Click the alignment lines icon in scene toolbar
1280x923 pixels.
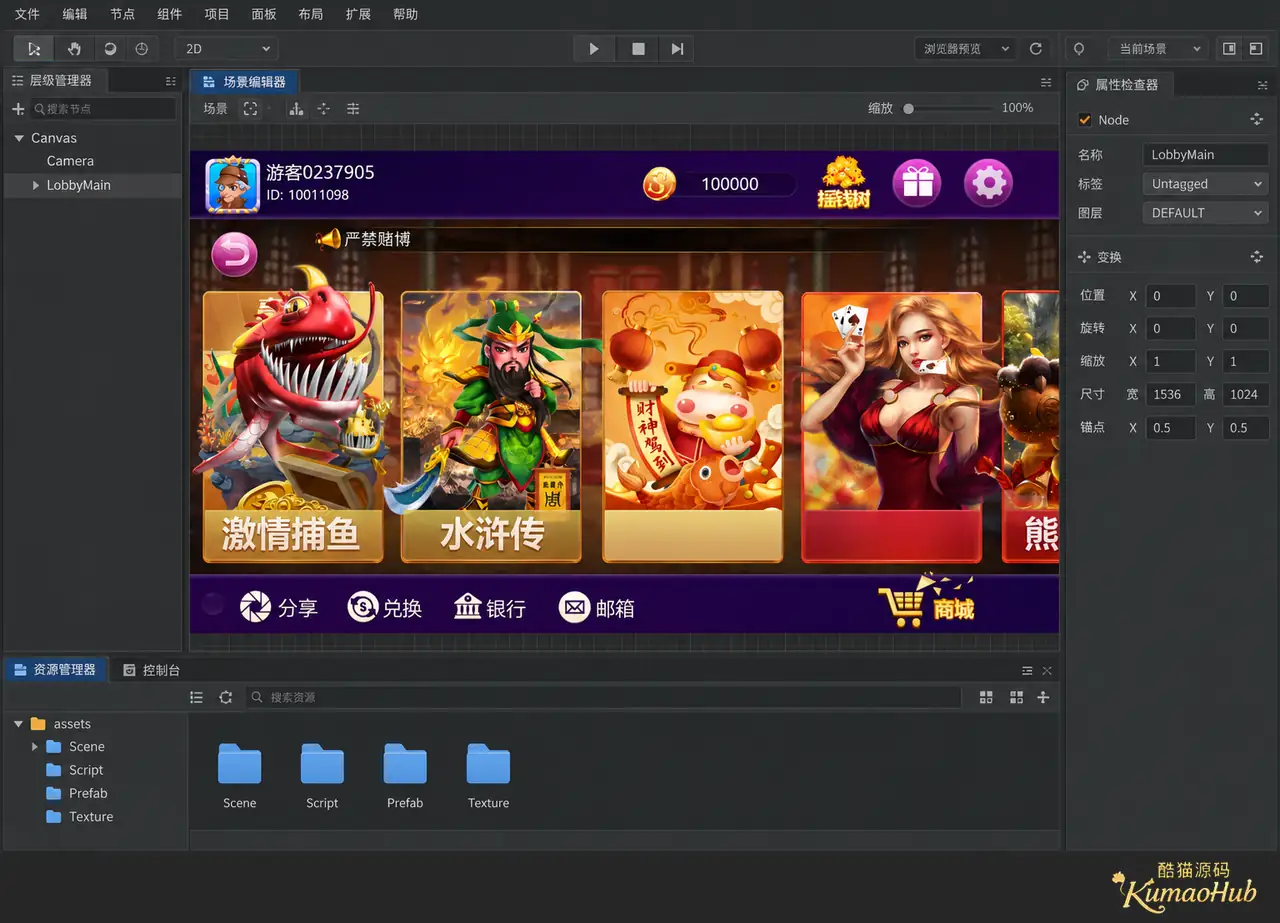[353, 108]
